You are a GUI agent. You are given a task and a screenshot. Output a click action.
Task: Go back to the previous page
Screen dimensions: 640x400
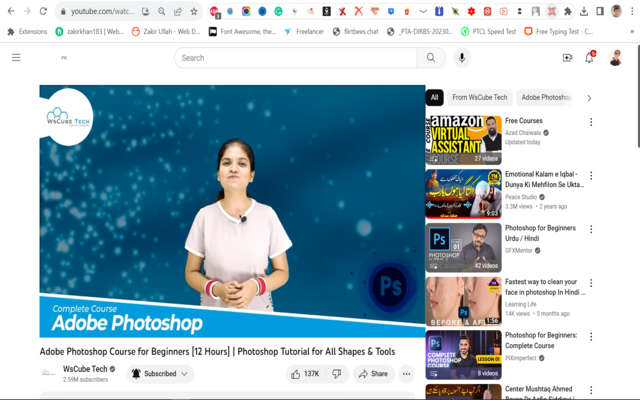tap(11, 11)
